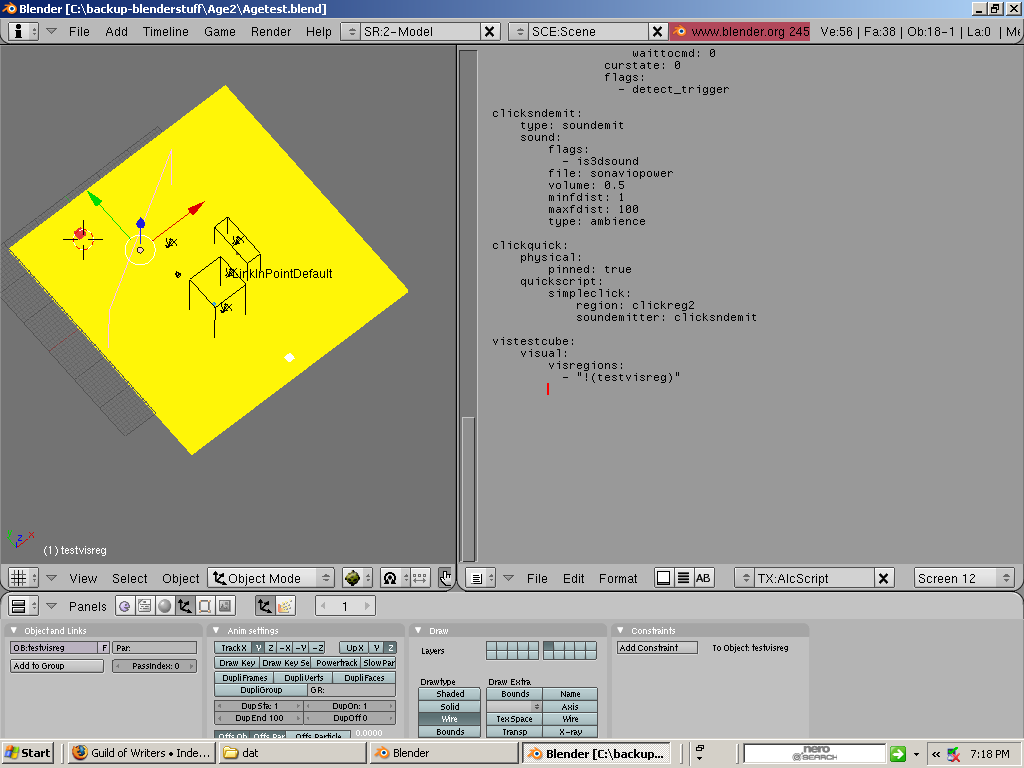Screen dimensions: 1024x768
Task: Click Add to Group button
Action: (x=57, y=666)
